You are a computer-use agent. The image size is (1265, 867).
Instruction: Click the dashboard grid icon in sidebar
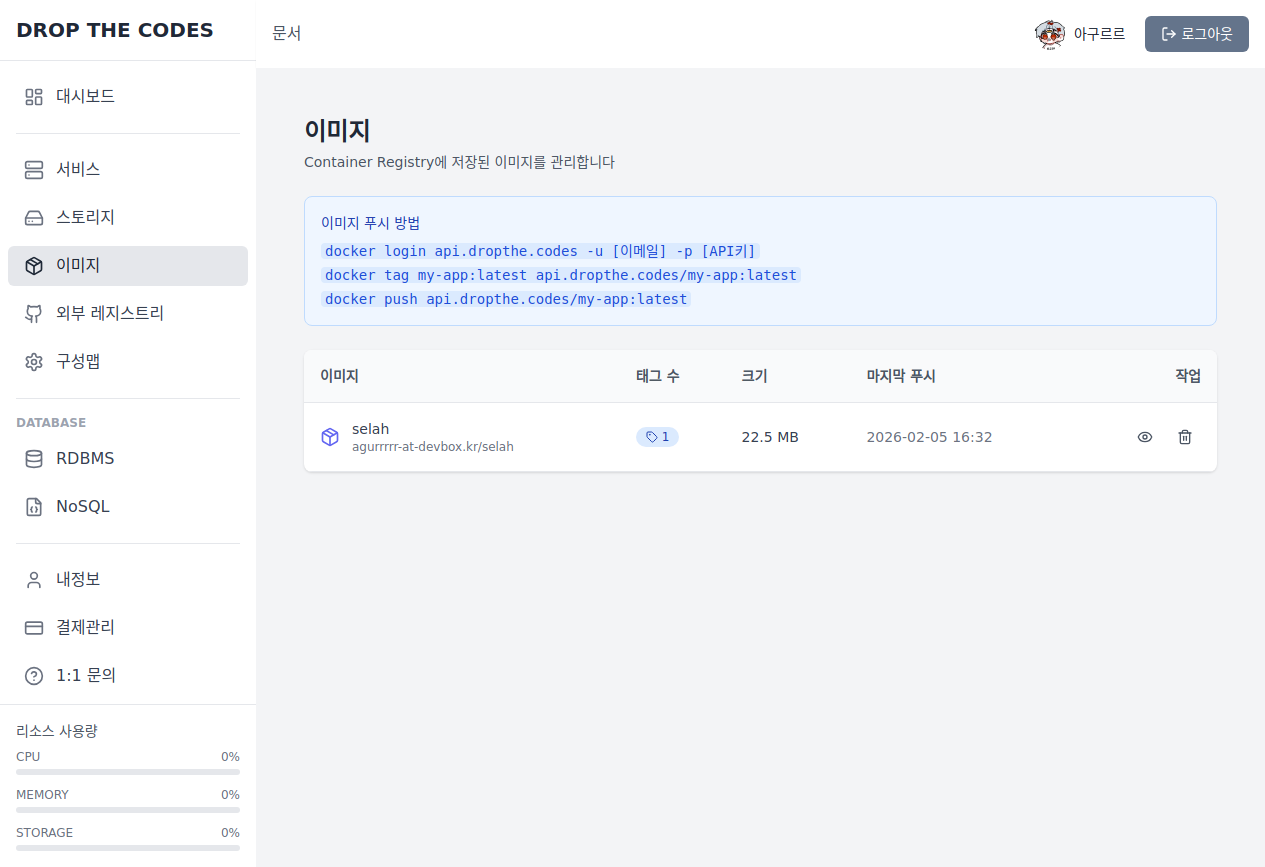34,97
